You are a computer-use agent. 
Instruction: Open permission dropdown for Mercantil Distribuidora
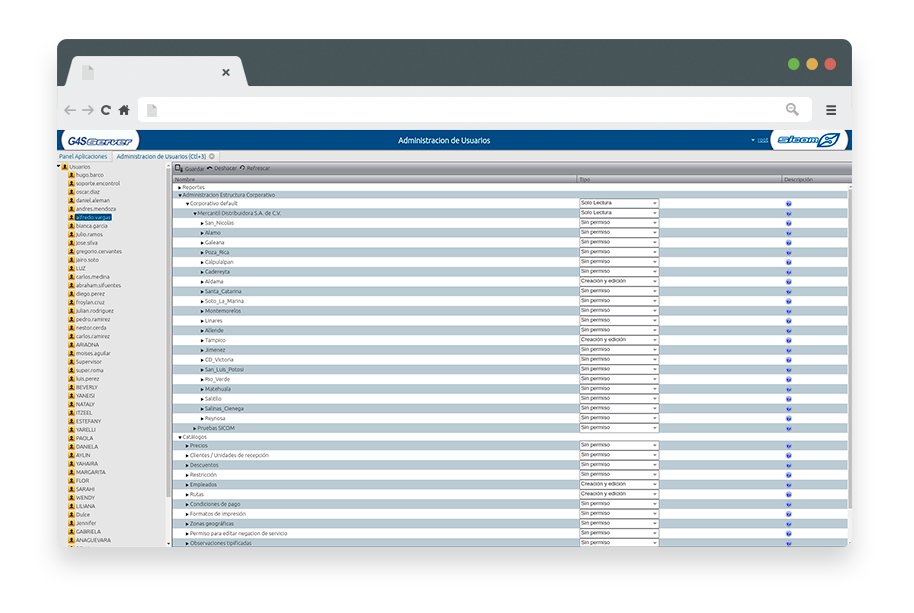click(x=619, y=213)
